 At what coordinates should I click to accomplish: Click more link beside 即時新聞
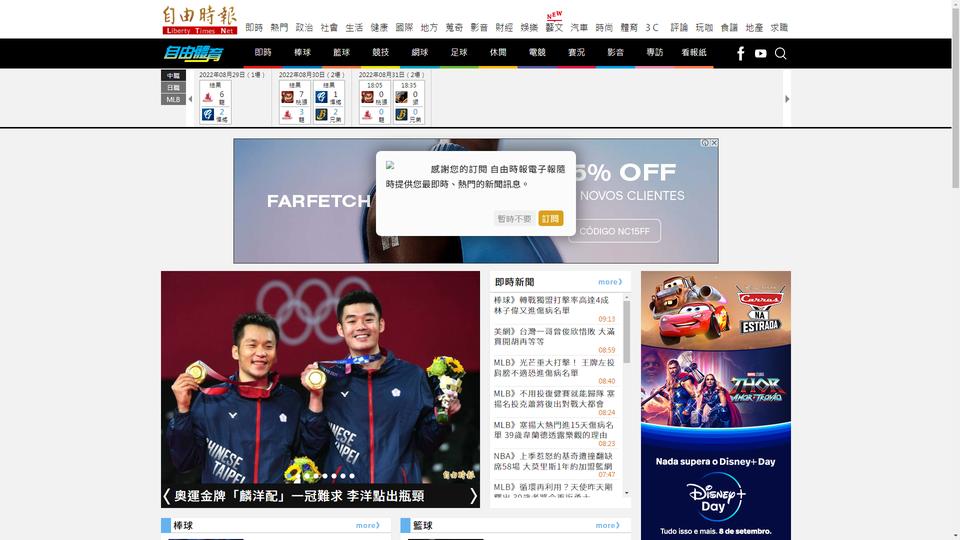610,282
